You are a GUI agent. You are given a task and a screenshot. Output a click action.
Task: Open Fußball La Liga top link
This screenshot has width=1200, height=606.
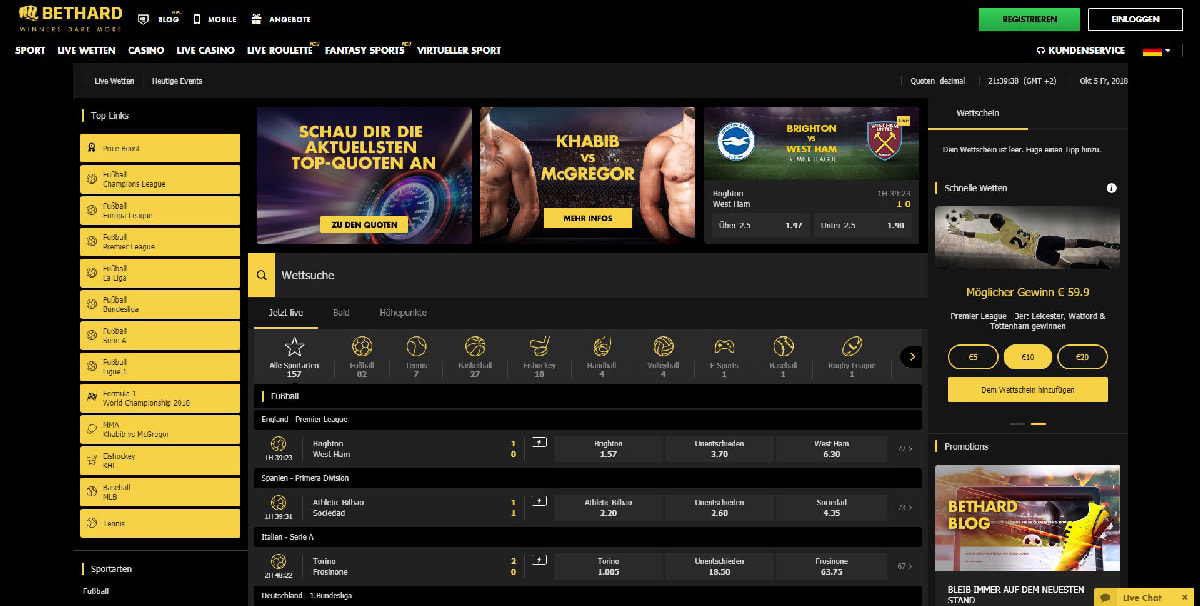160,273
